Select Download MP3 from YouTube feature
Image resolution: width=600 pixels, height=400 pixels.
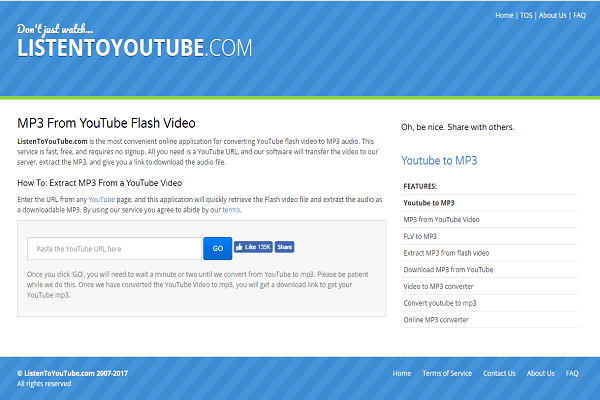point(448,269)
